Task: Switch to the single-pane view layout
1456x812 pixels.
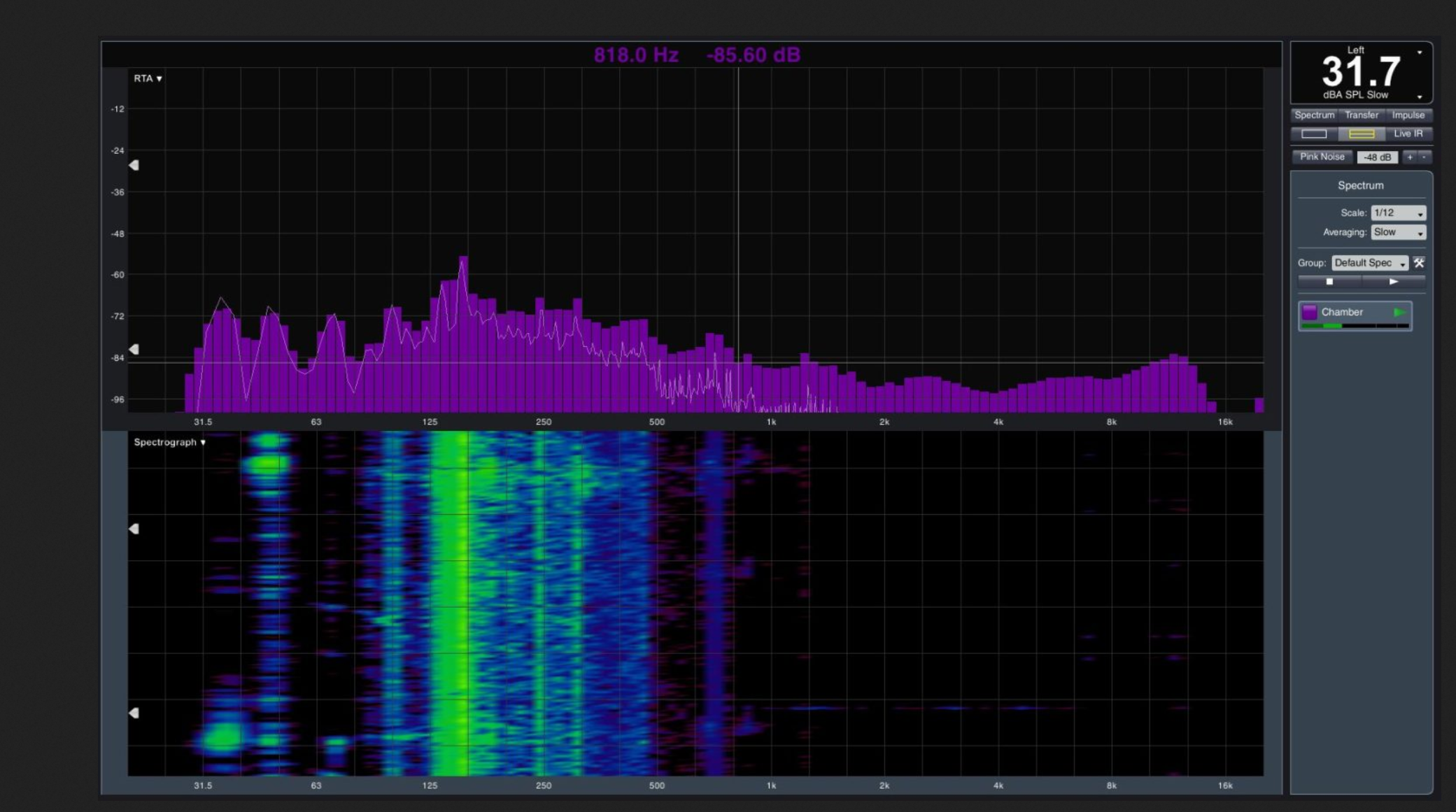Action: (x=1313, y=134)
